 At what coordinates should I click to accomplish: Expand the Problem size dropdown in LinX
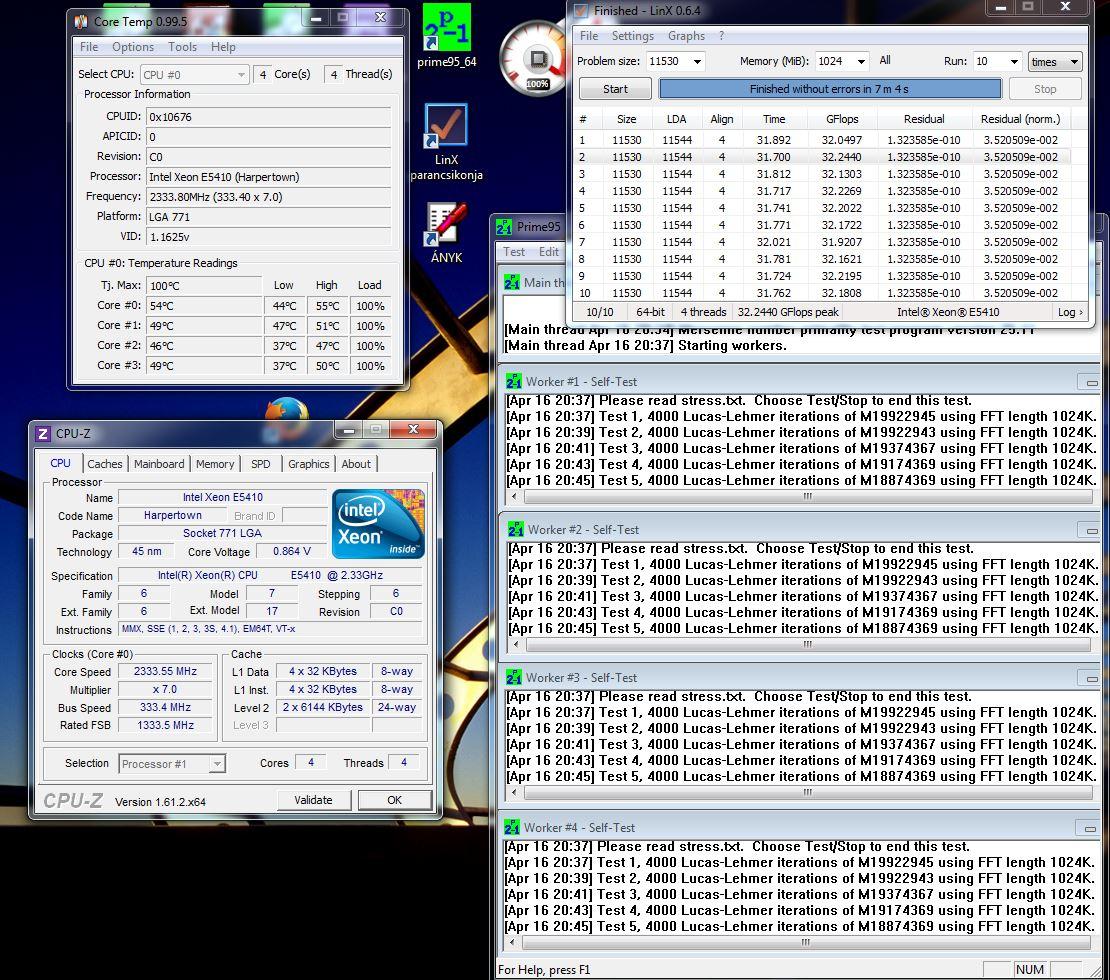(x=697, y=62)
